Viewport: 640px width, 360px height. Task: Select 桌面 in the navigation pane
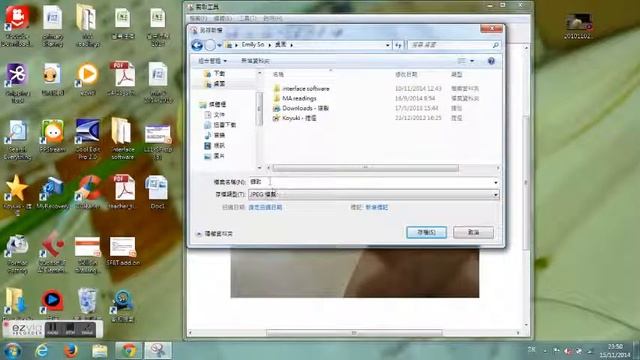(x=215, y=84)
